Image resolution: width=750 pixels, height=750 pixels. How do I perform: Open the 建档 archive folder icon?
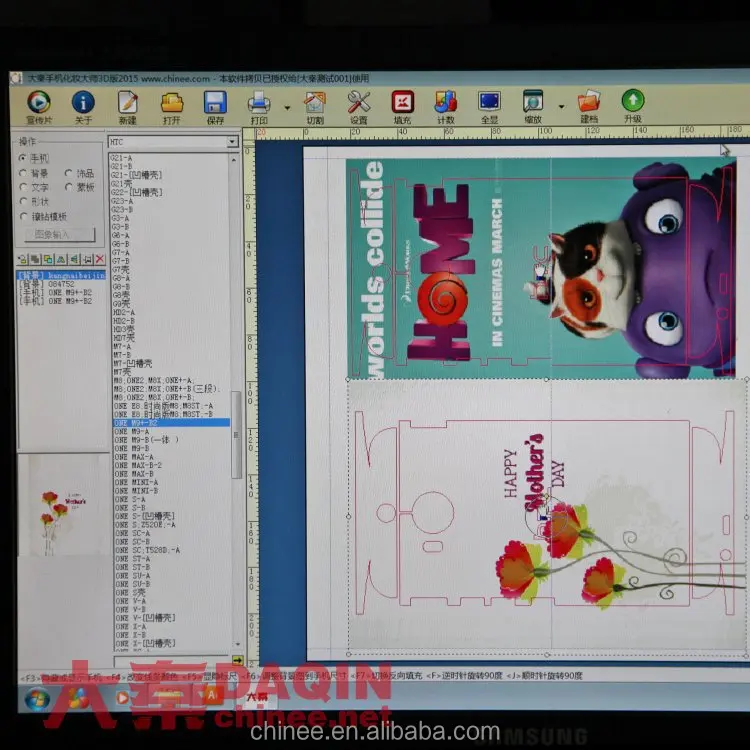tap(589, 107)
